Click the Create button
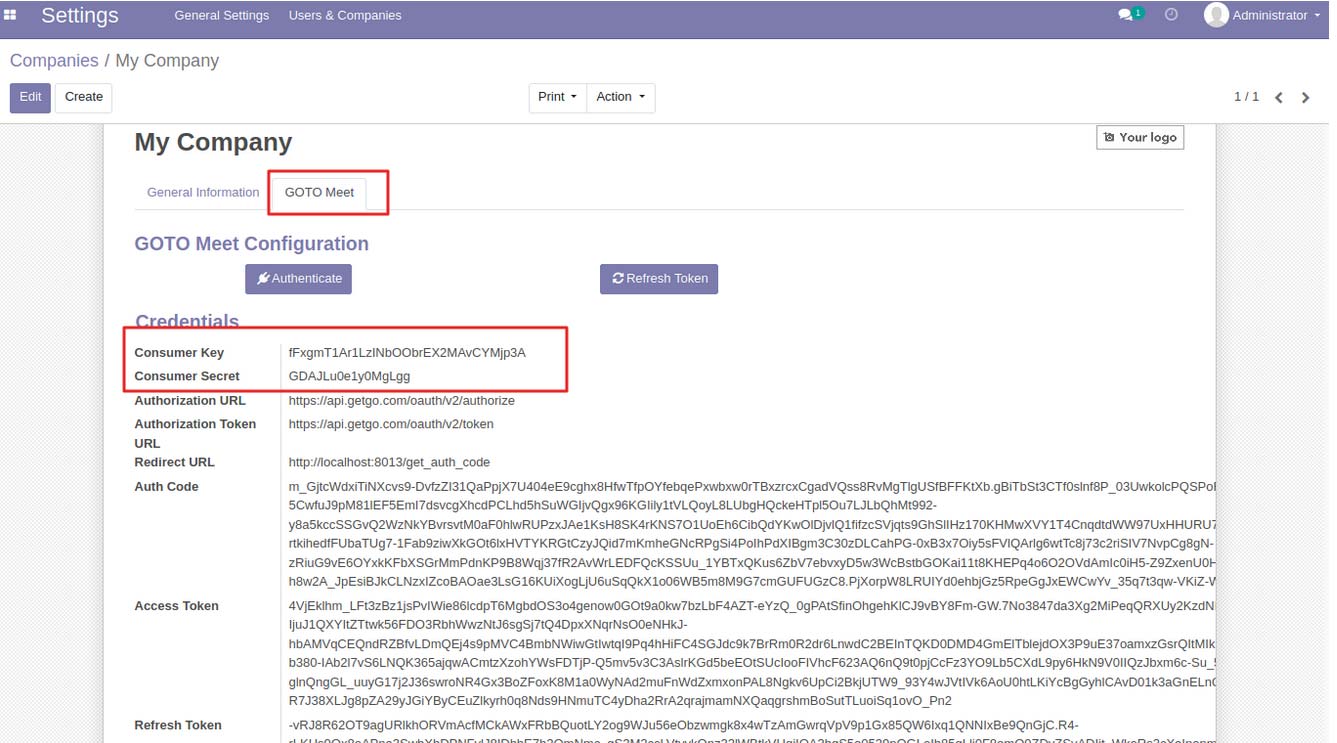Viewport: 1337px width, 743px height. click(84, 97)
